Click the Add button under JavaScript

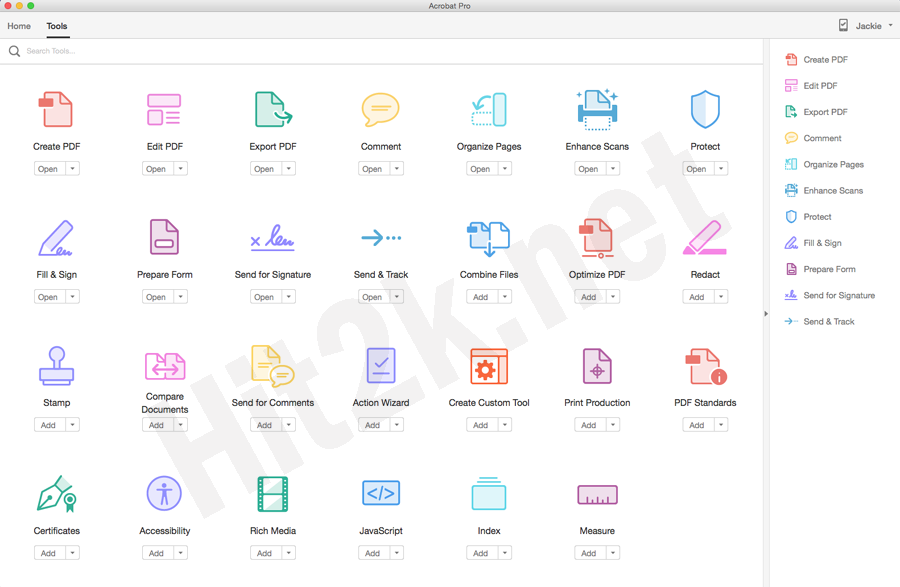(373, 553)
